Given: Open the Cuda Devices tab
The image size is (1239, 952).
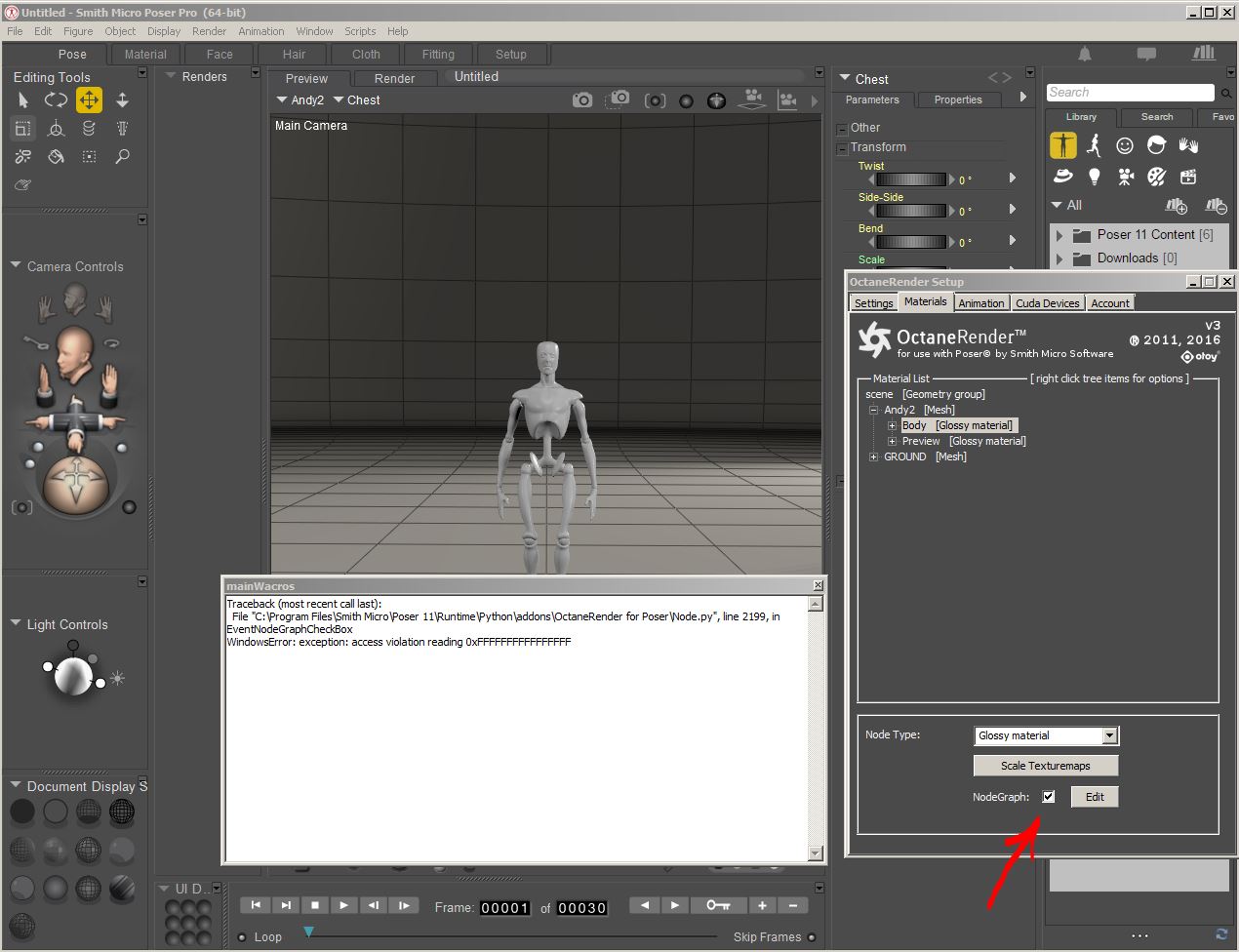Looking at the screenshot, I should [1047, 303].
